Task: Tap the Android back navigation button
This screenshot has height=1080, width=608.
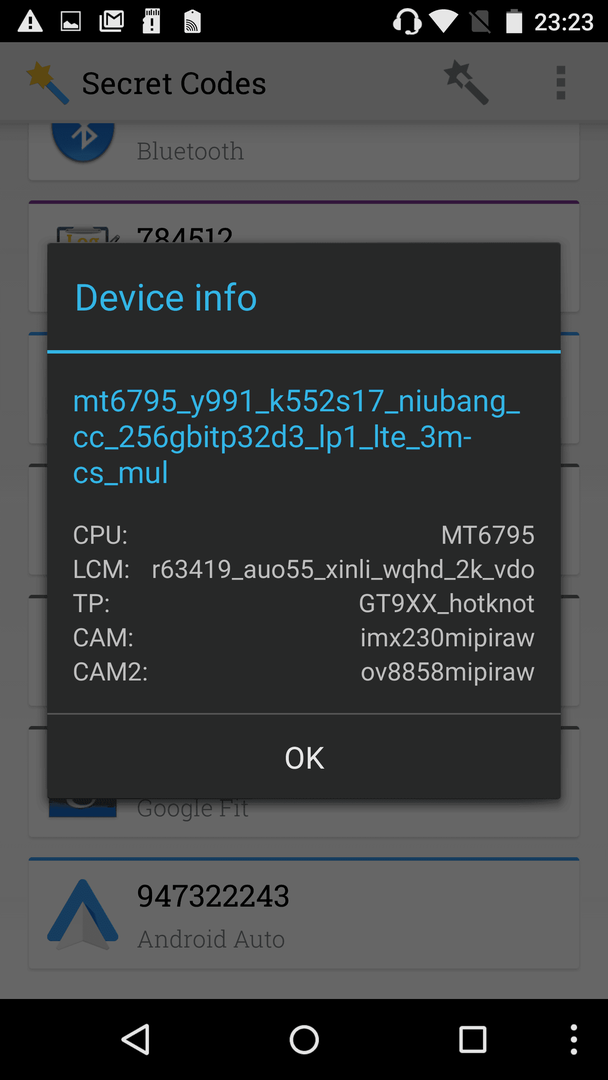Action: point(135,1039)
